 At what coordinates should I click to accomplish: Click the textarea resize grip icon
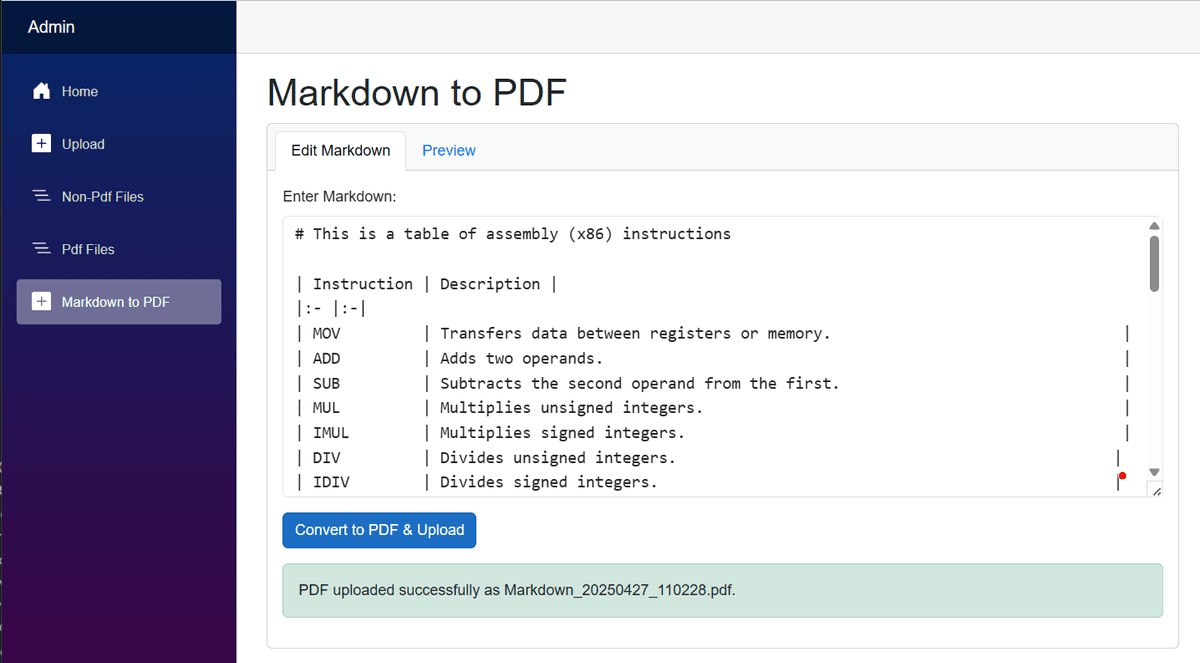point(1156,490)
